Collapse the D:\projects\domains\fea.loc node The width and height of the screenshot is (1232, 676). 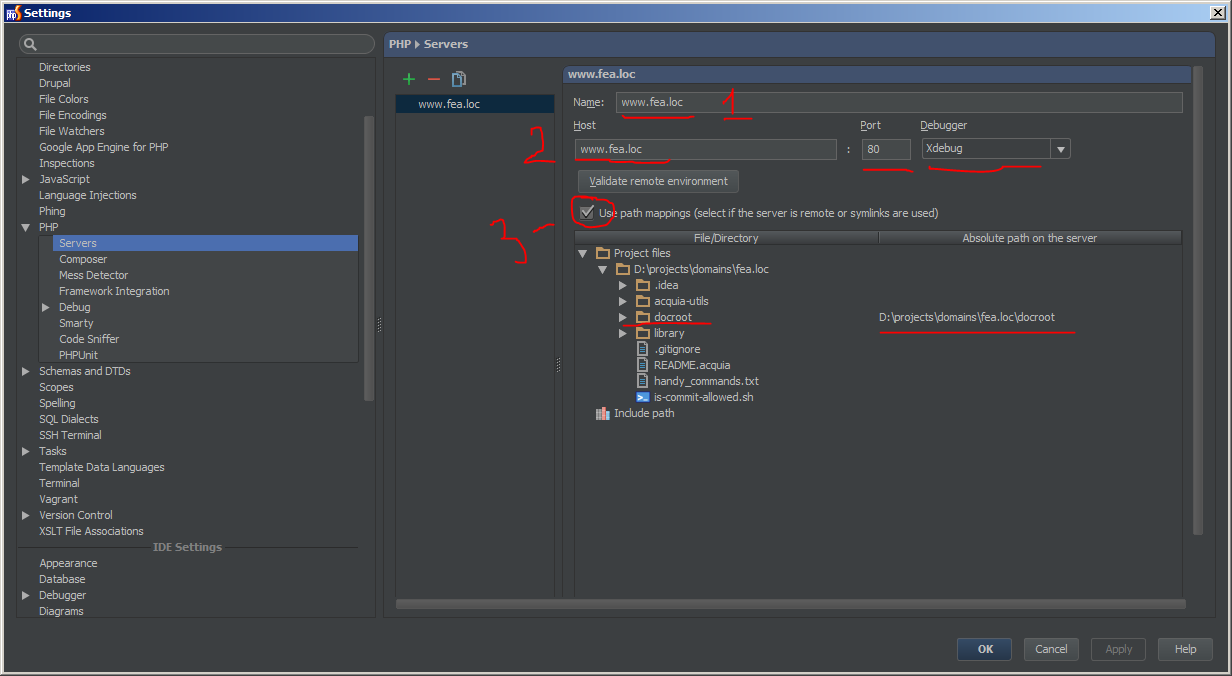pos(603,270)
